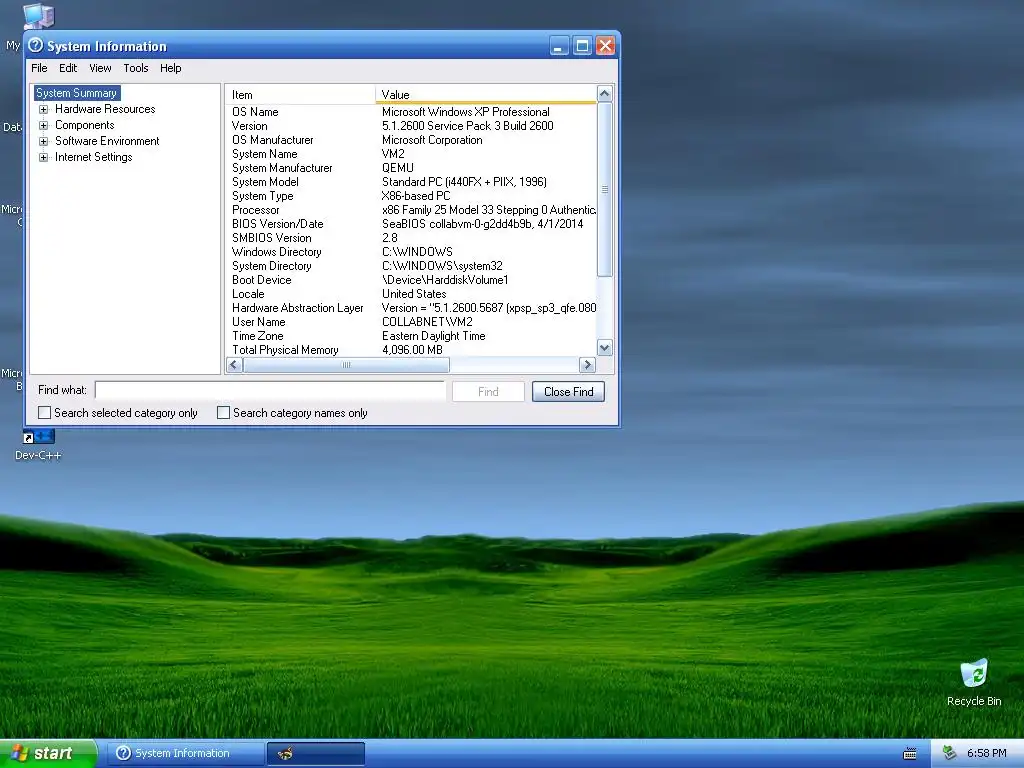Viewport: 1024px width, 768px height.
Task: Open the Tools menu
Action: point(136,68)
